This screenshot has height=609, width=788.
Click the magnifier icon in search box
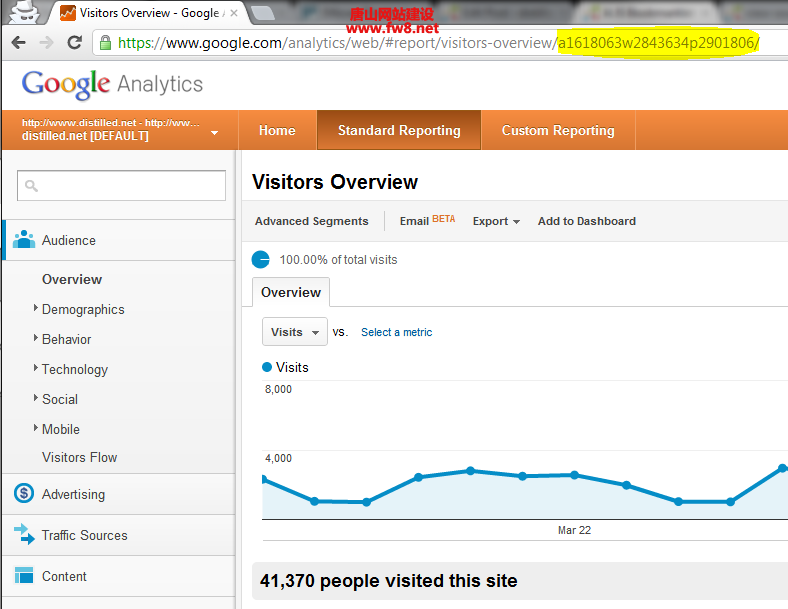click(x=31, y=186)
